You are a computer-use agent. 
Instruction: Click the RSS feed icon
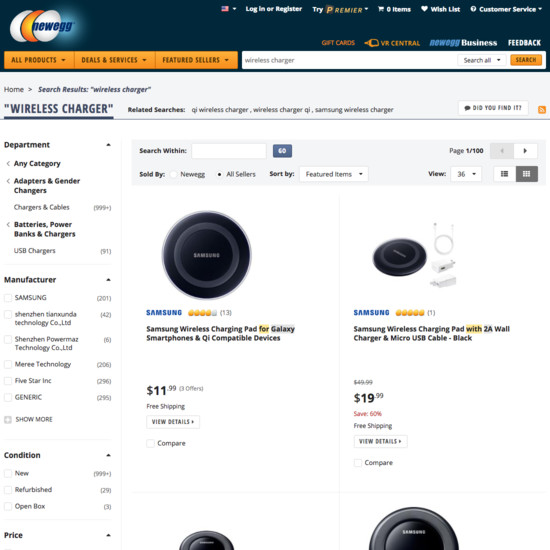[x=542, y=110]
